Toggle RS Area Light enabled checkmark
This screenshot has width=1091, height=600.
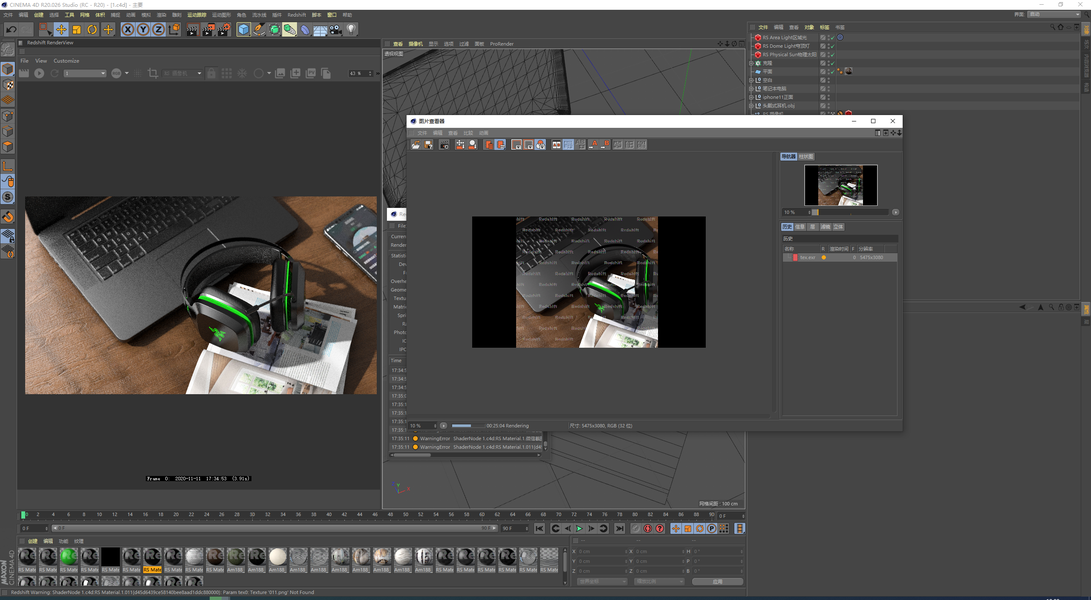coord(831,38)
